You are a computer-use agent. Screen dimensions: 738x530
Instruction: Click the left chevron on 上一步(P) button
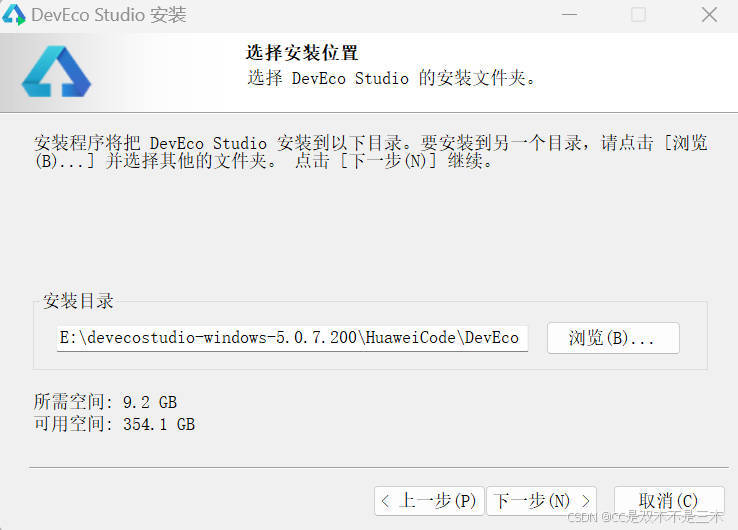coord(385,501)
